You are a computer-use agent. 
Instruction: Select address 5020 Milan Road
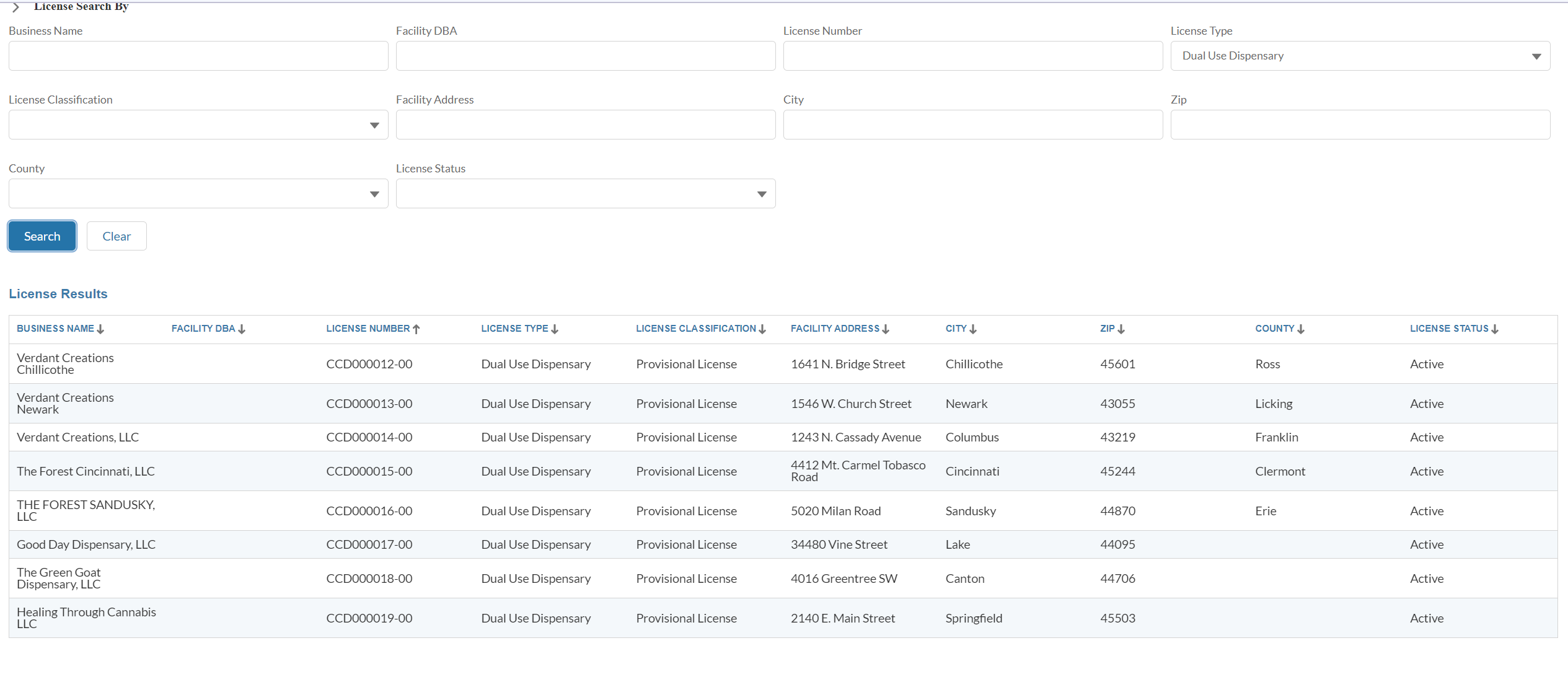coord(836,511)
